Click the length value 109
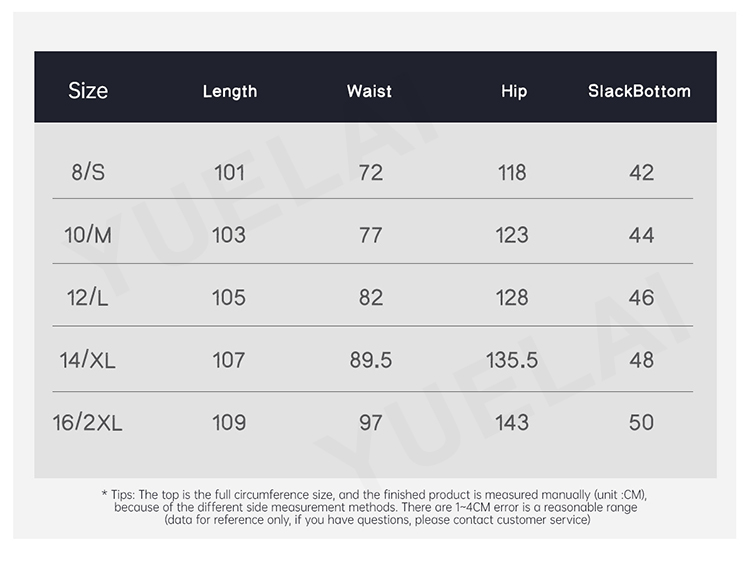 (x=229, y=422)
